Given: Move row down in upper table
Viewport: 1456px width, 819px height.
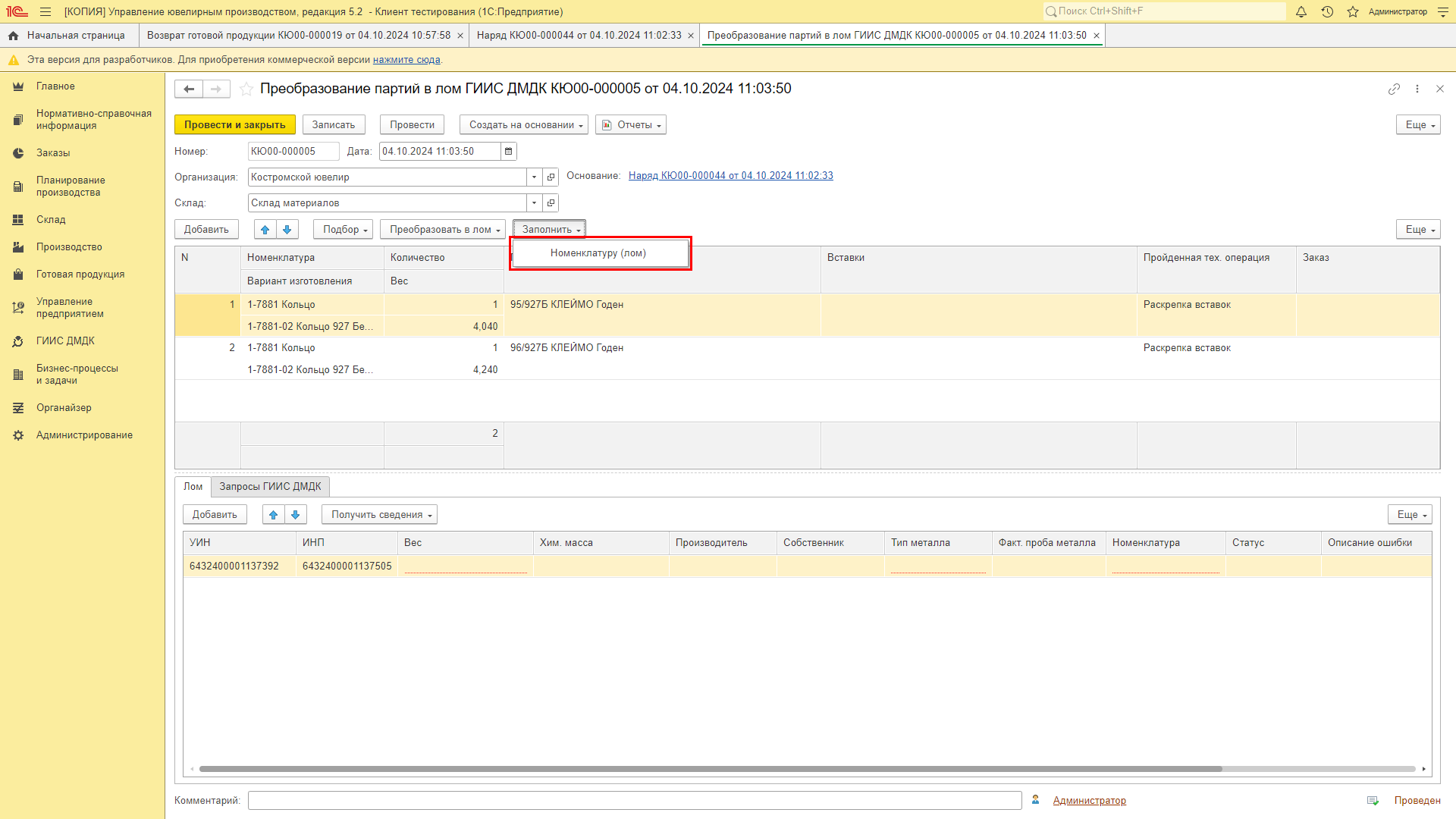Looking at the screenshot, I should (x=287, y=230).
